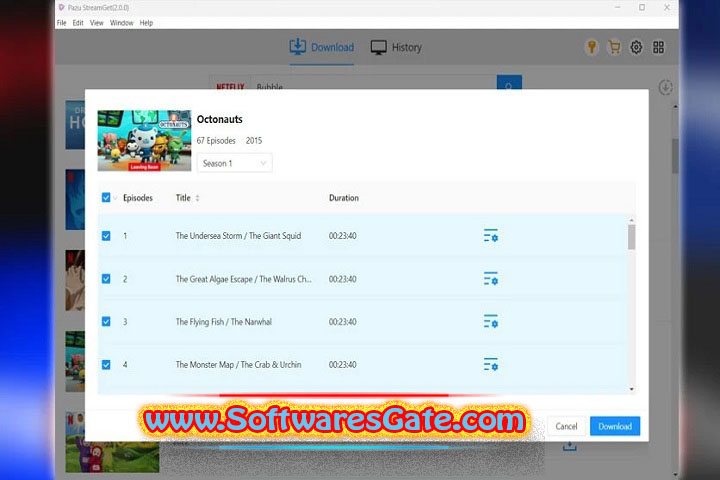Open the File menu

[x=62, y=23]
